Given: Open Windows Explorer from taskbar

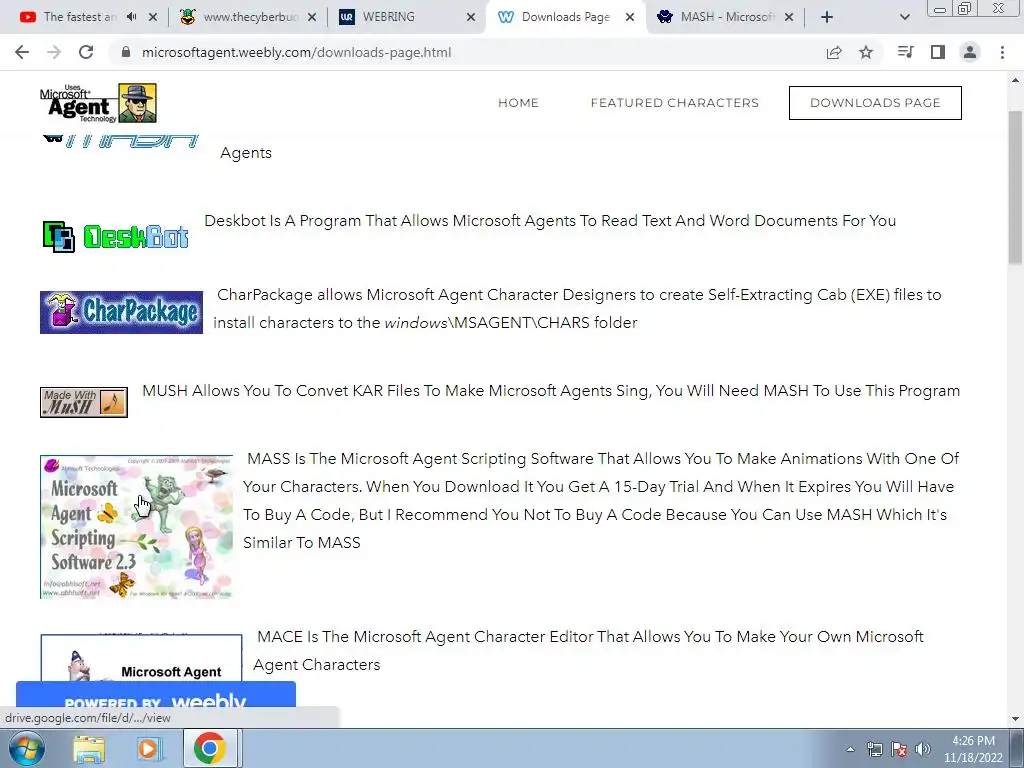Looking at the screenshot, I should pos(89,748).
